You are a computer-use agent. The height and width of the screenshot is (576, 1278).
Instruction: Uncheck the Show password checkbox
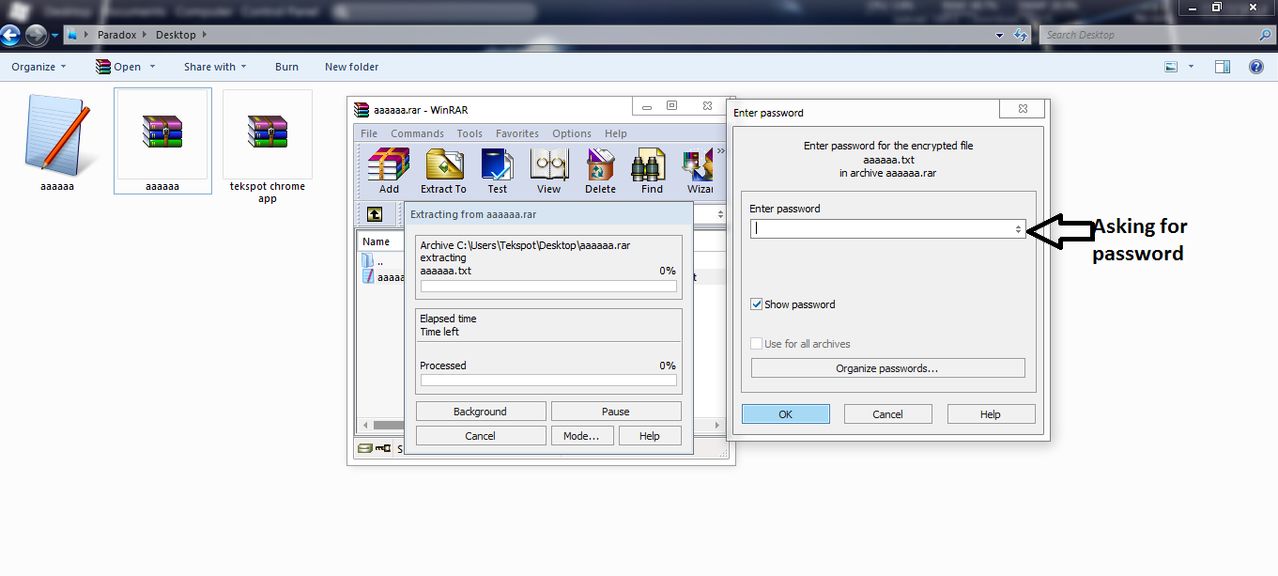click(757, 304)
